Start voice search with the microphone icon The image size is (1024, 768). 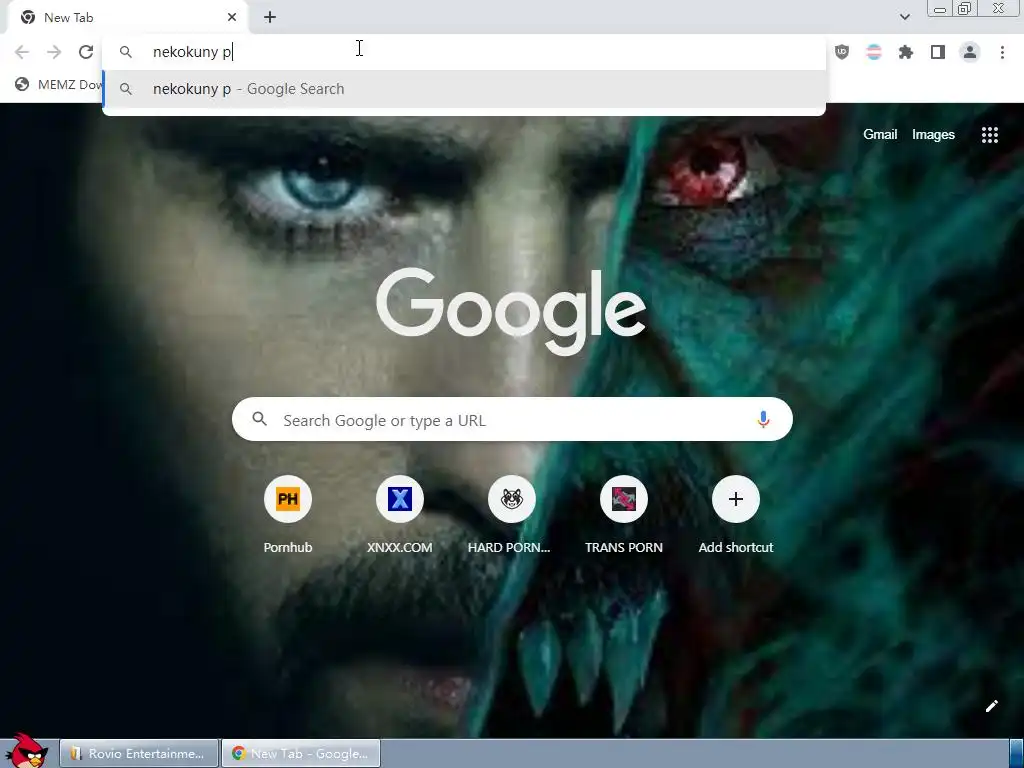coord(763,419)
